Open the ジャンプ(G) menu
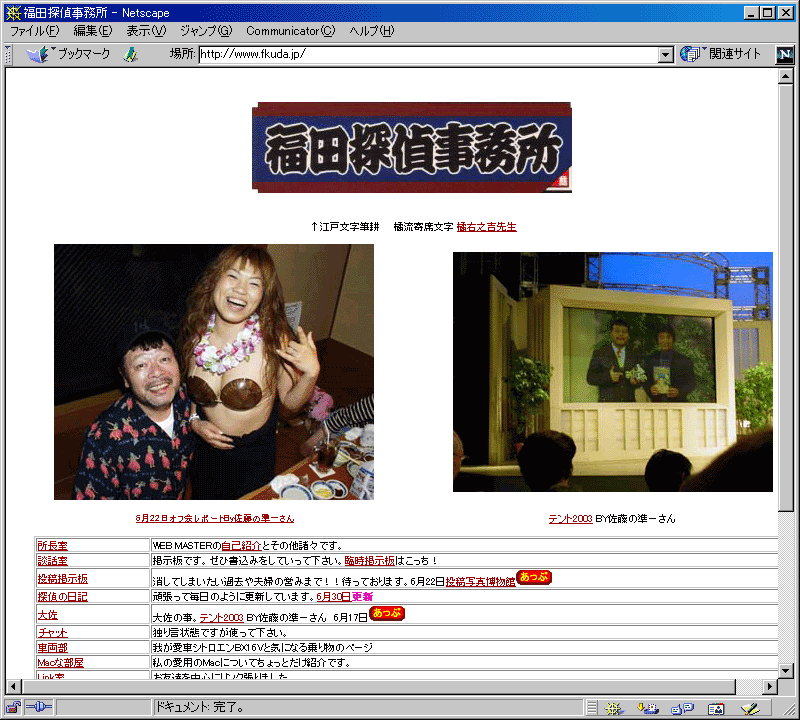 click(206, 31)
